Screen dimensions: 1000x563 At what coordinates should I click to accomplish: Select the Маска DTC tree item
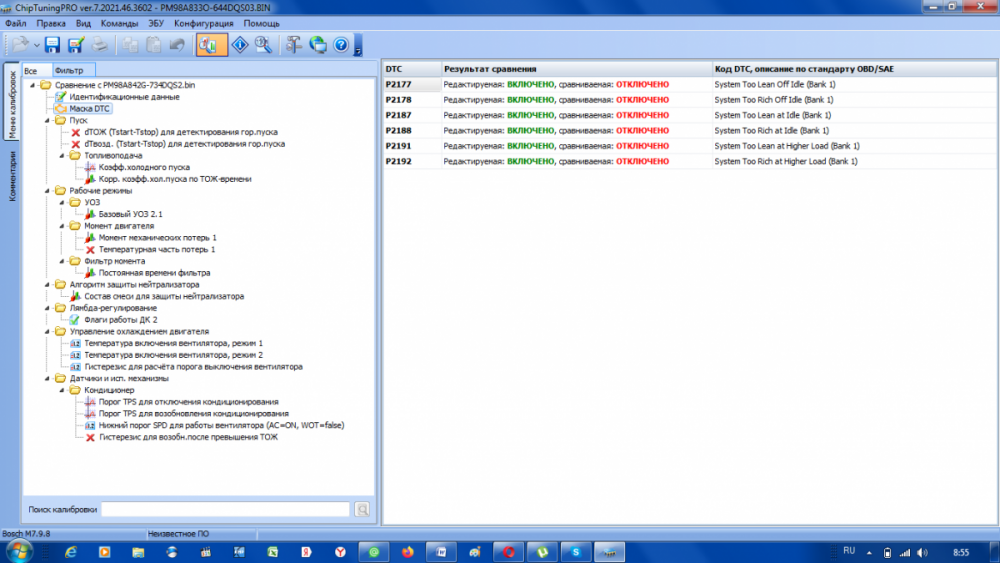[89, 108]
